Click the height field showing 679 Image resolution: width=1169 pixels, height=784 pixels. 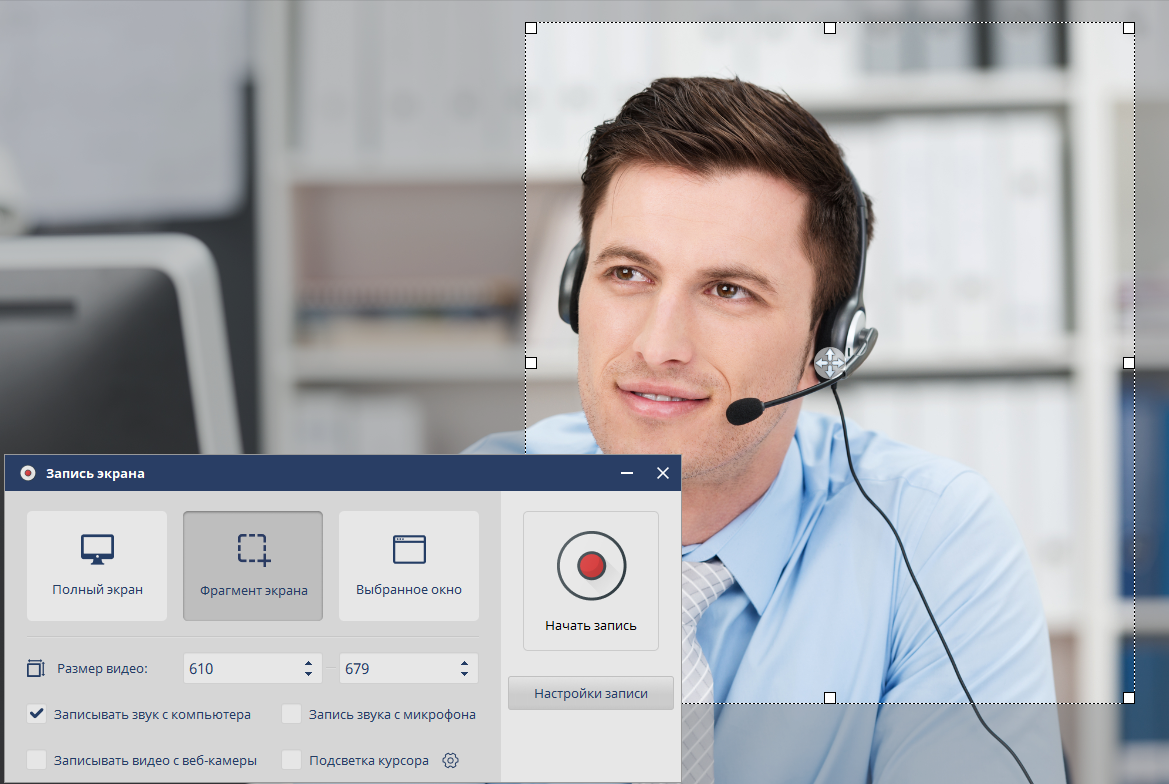tap(409, 668)
